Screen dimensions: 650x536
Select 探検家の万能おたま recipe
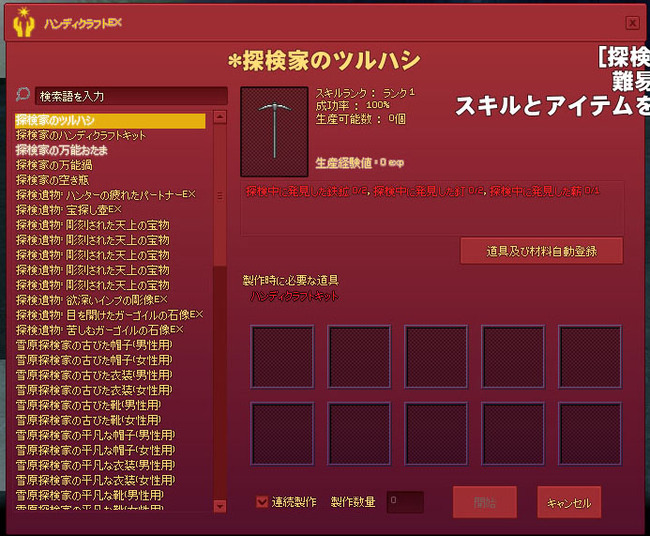pyautogui.click(x=61, y=150)
